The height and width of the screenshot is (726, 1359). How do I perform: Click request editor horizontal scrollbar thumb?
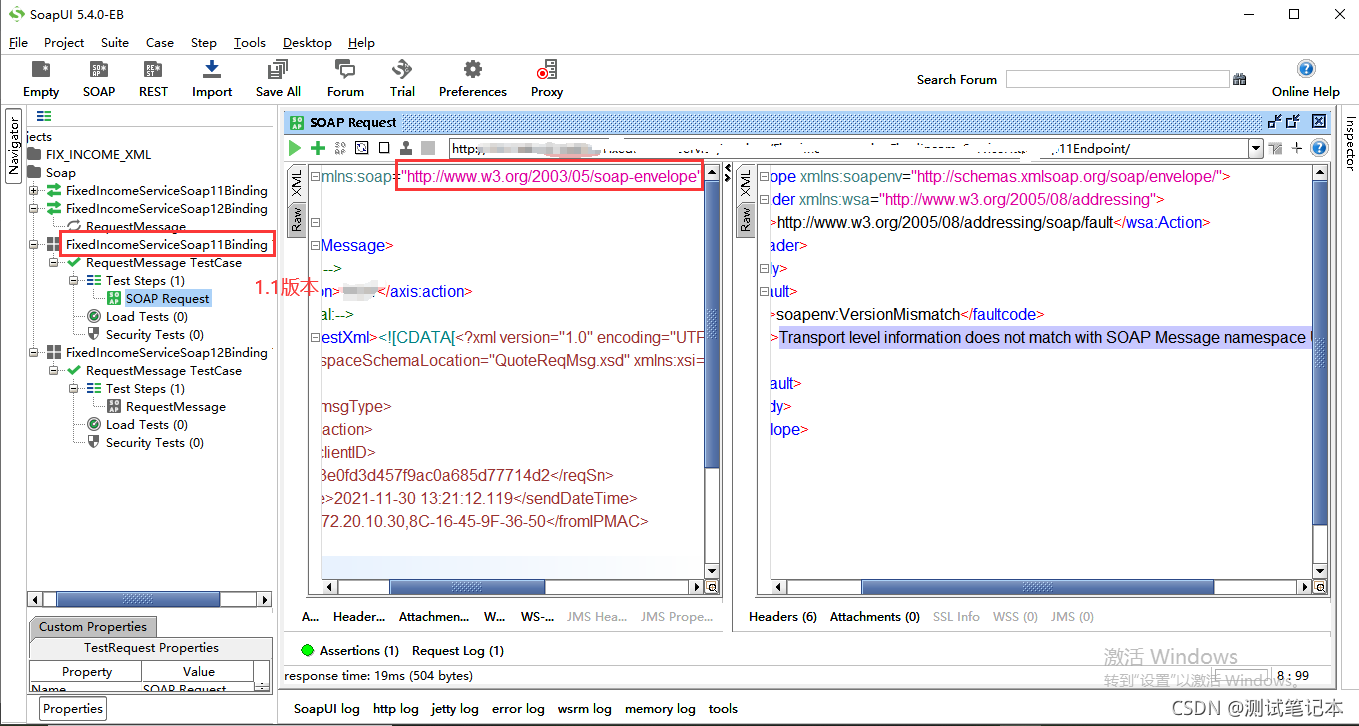tap(466, 587)
